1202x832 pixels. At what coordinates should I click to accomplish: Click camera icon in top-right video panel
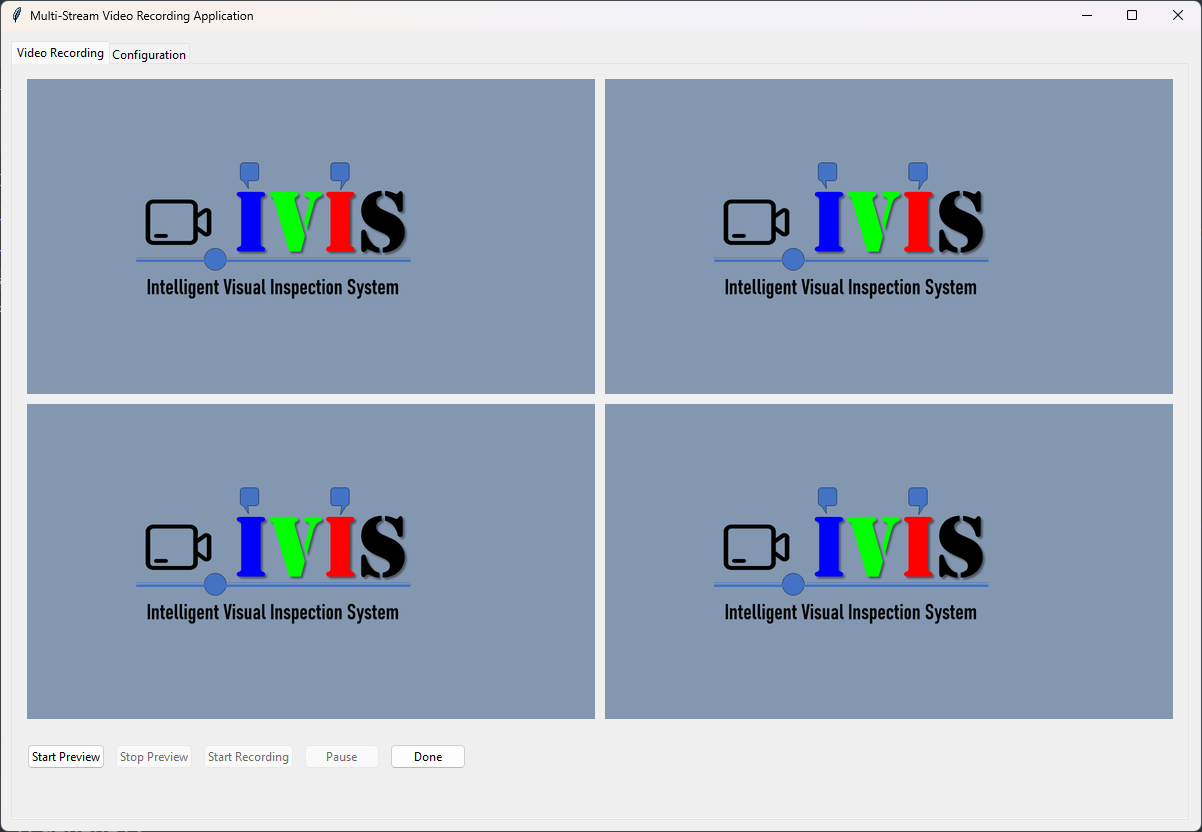coord(756,222)
